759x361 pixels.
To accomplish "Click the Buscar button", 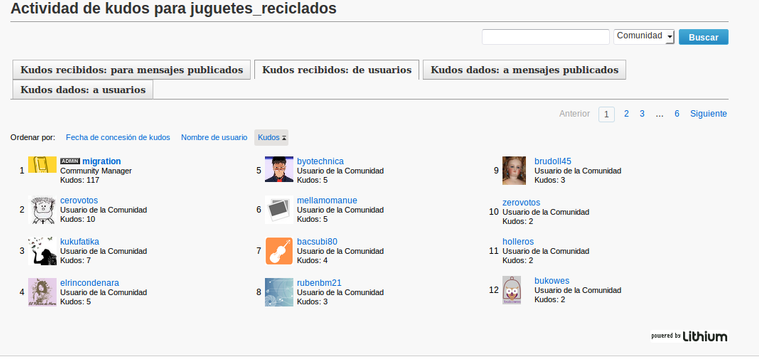I will click(703, 37).
